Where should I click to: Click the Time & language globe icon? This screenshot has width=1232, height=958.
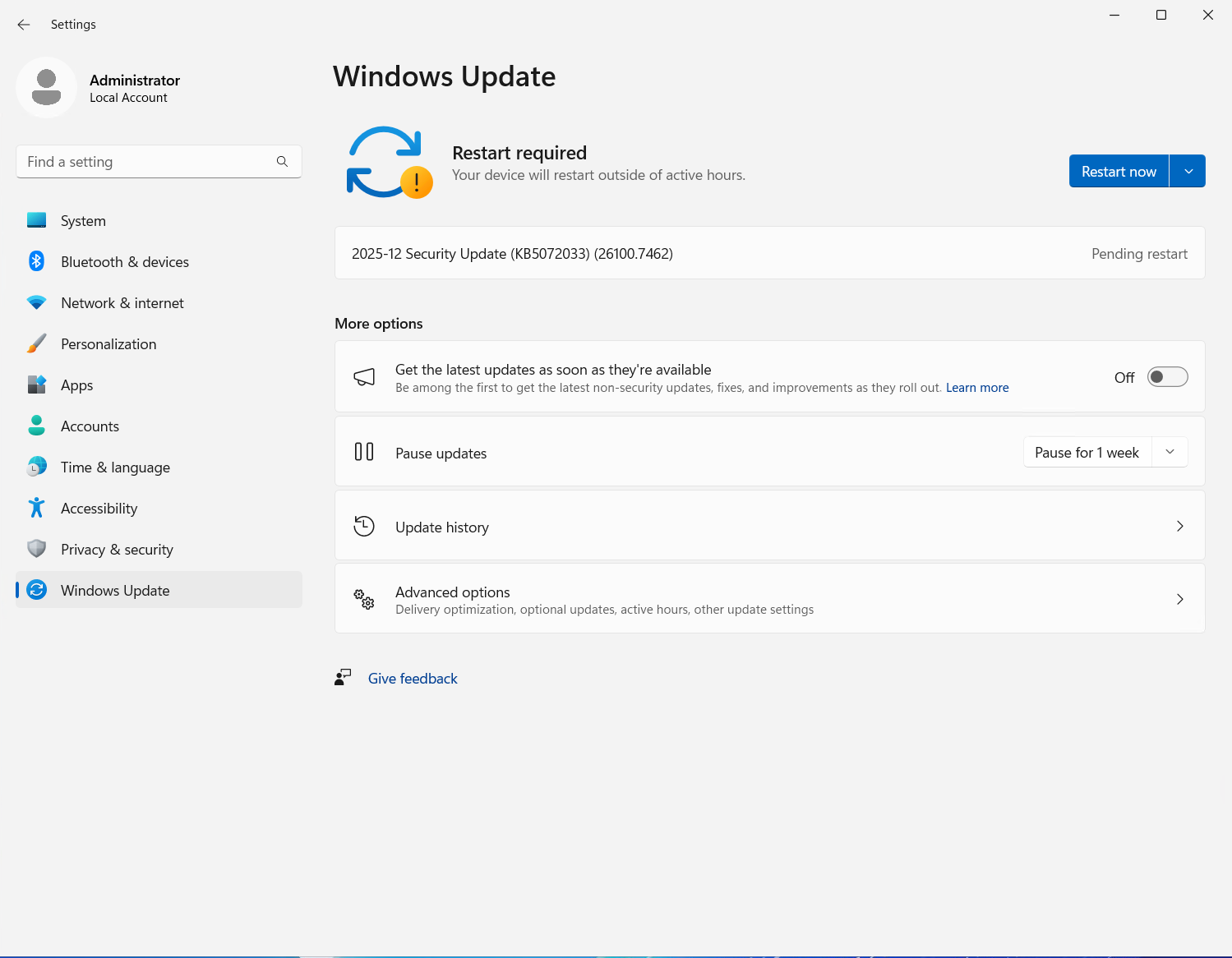tap(36, 467)
